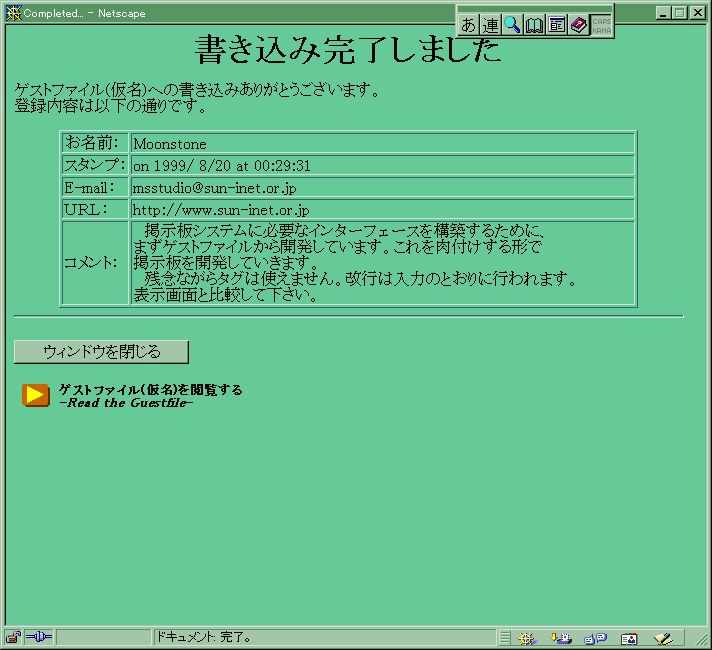
Task: Open the Newsgroups component icon
Action: pos(595,638)
